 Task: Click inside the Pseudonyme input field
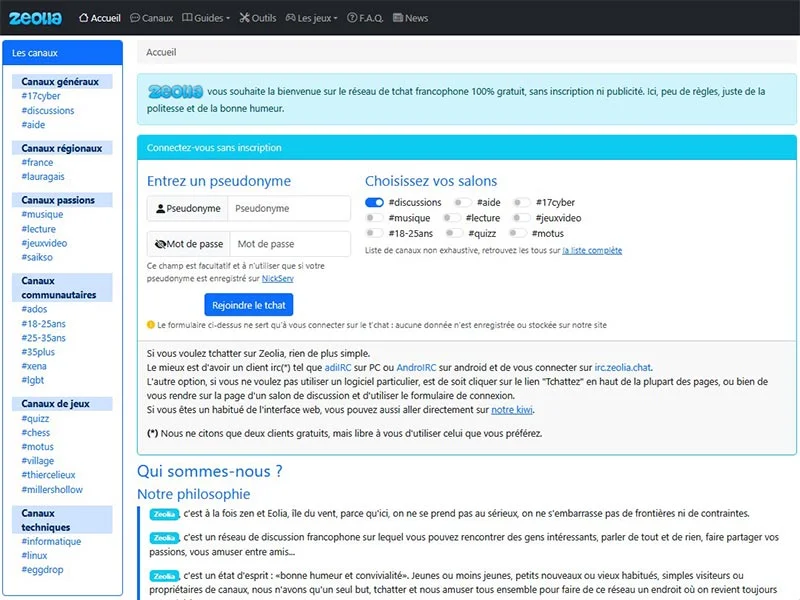click(290, 208)
